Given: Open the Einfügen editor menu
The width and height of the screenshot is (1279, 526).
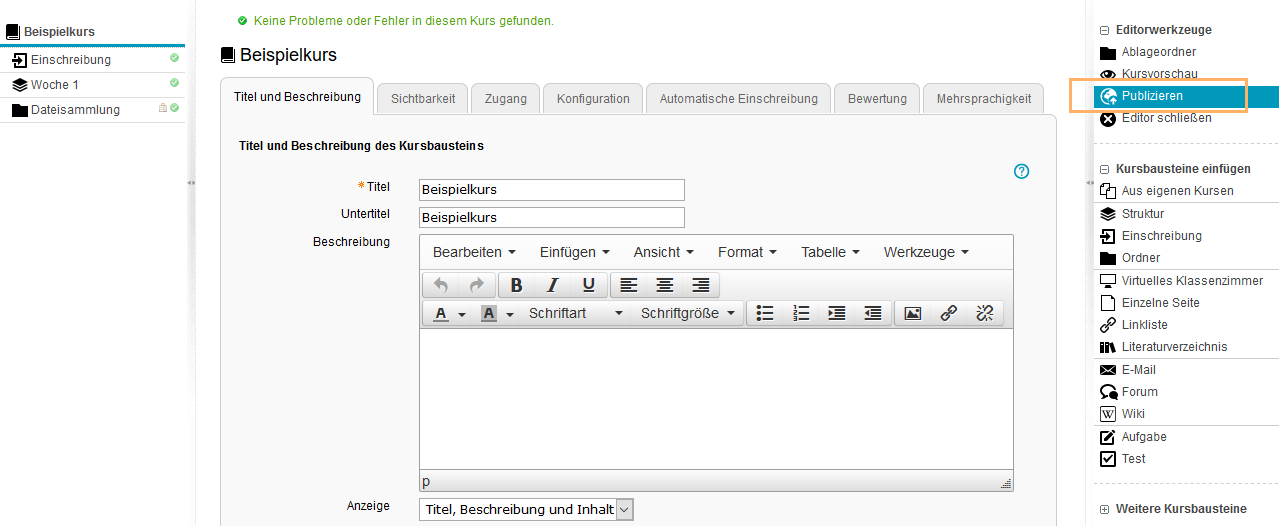Looking at the screenshot, I should [x=574, y=252].
